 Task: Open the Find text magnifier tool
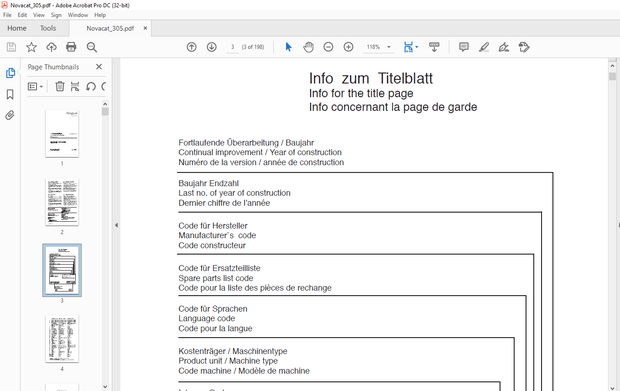point(92,47)
